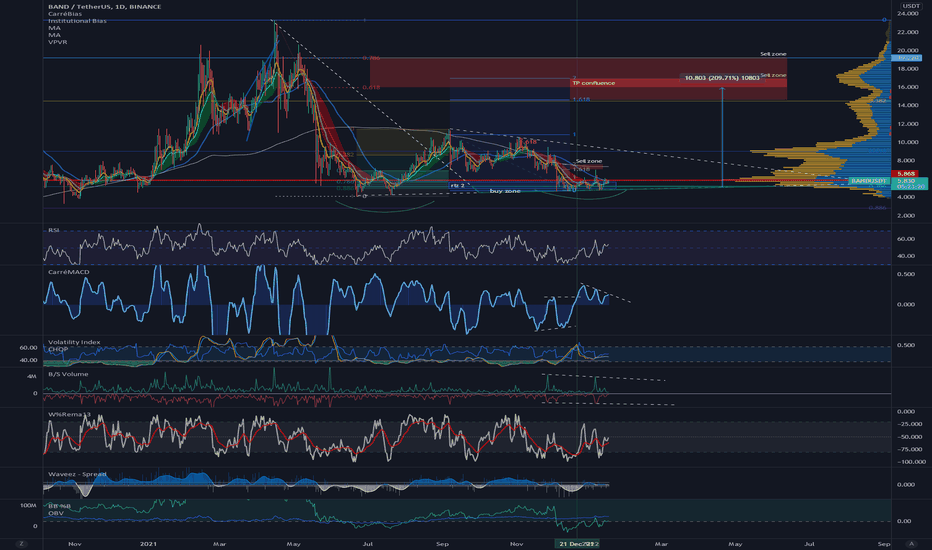This screenshot has width=932, height=550.
Task: Click the W%Rema 13 pane label
Action: tap(70, 414)
